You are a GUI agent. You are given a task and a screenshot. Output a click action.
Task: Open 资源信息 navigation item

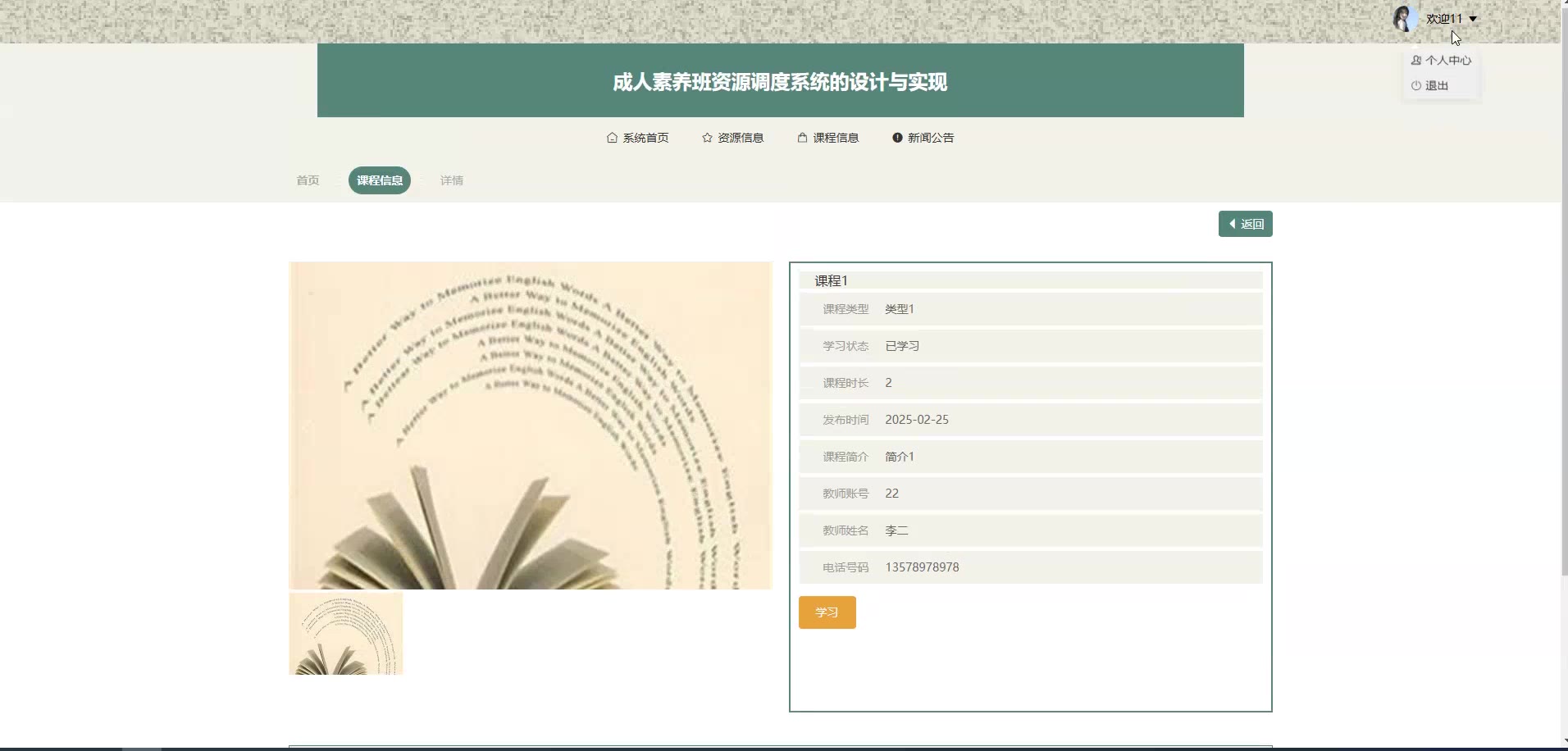[741, 138]
